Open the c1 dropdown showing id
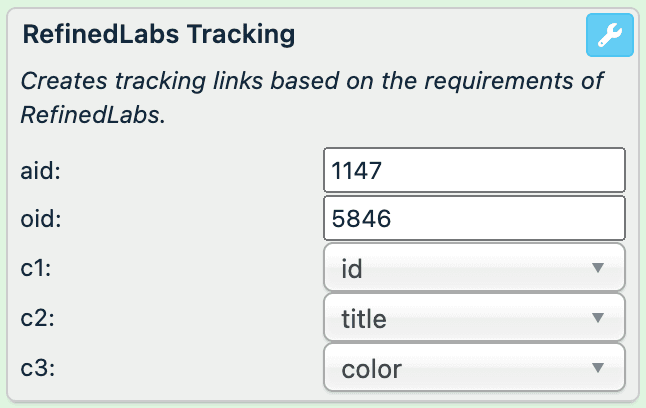Image resolution: width=646 pixels, height=408 pixels. click(x=474, y=268)
